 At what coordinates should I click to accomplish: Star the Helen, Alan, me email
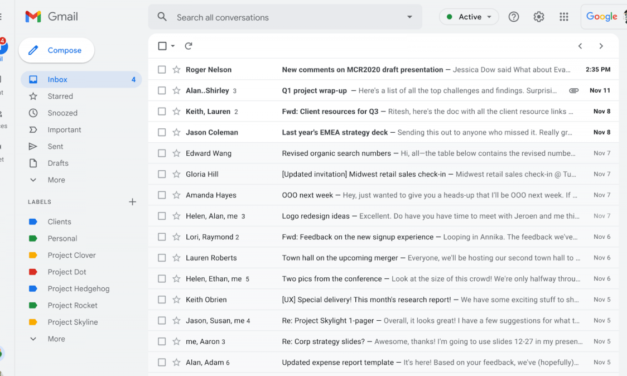176,216
